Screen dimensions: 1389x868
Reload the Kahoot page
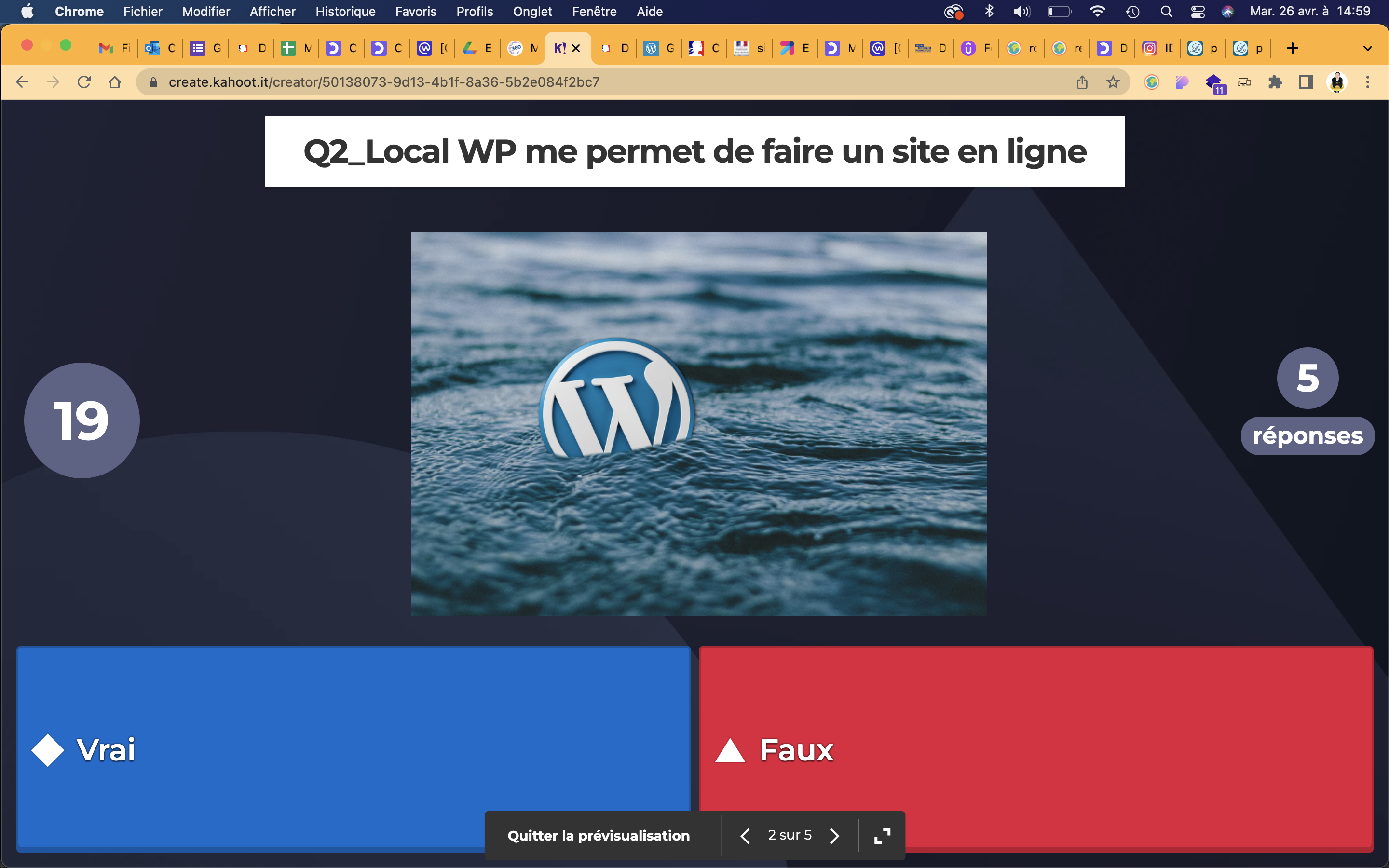[x=84, y=82]
